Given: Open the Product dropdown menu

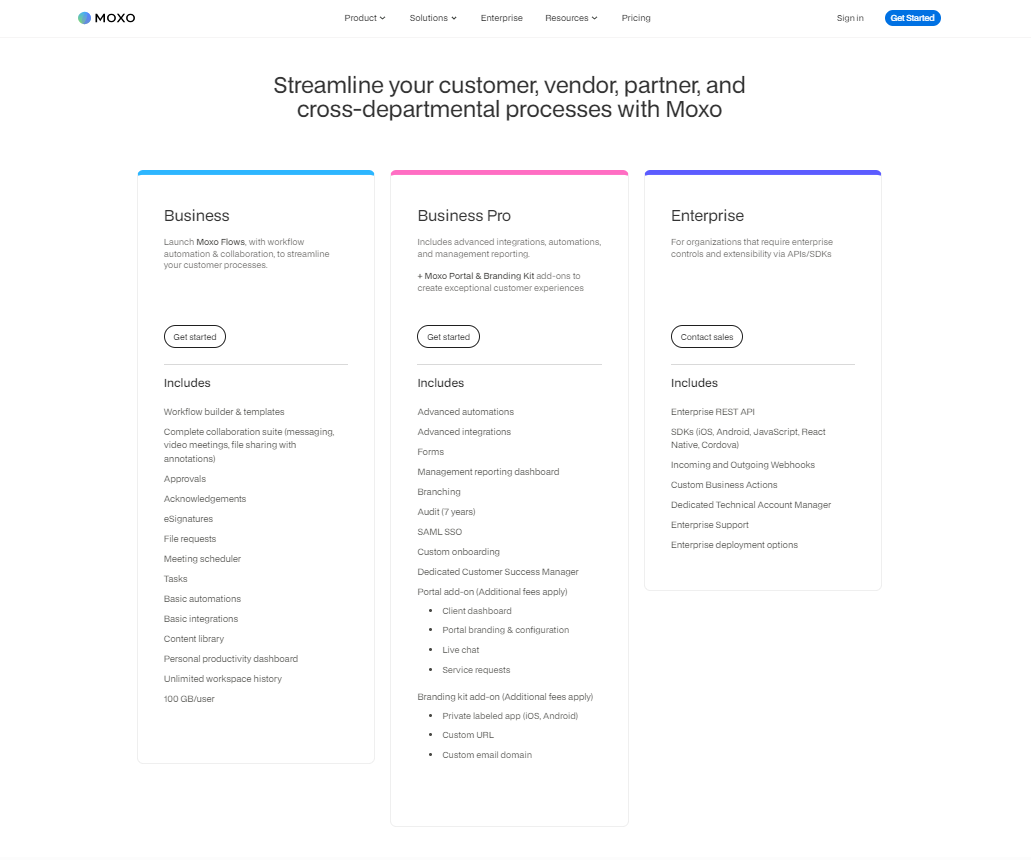Looking at the screenshot, I should 364,17.
